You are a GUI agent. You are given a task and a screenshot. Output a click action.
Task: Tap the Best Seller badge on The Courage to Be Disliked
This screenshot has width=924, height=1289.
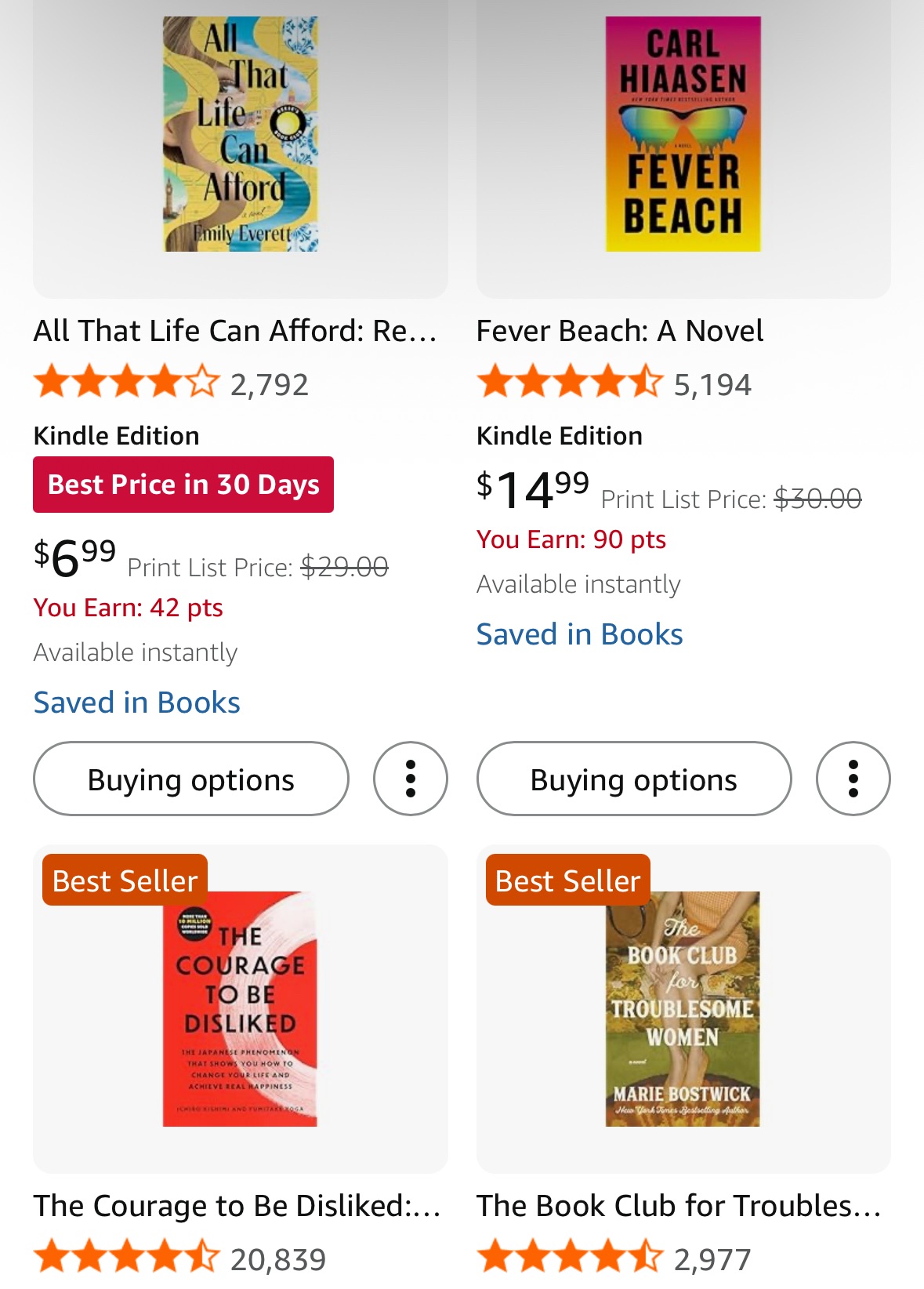click(125, 881)
